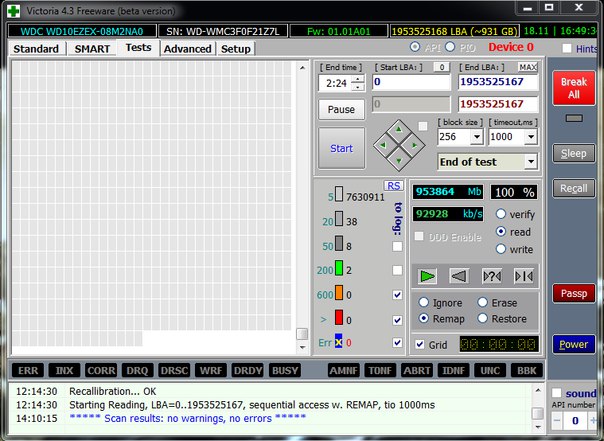
Task: Click the log scroll down arrow
Action: (538, 427)
